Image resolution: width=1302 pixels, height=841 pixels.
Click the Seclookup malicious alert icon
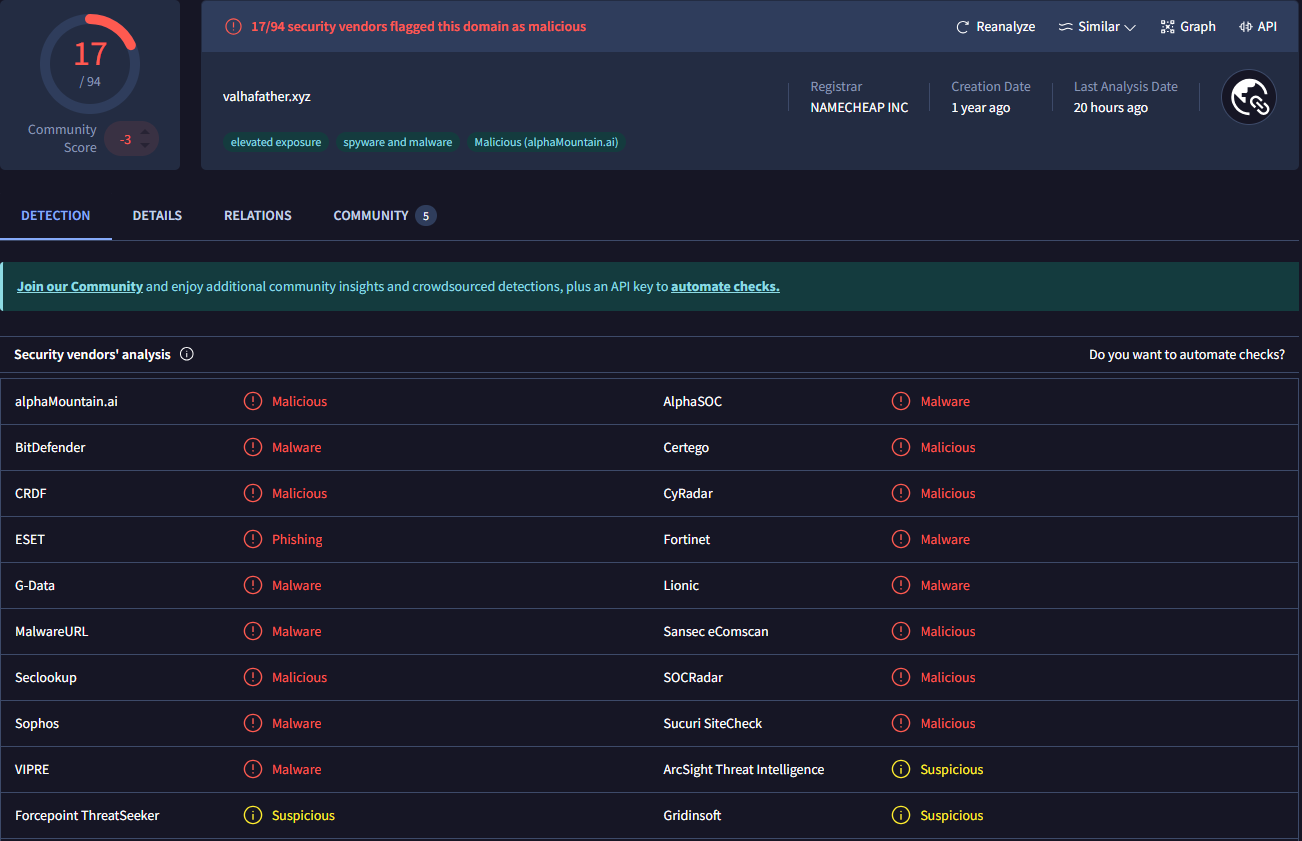253,677
